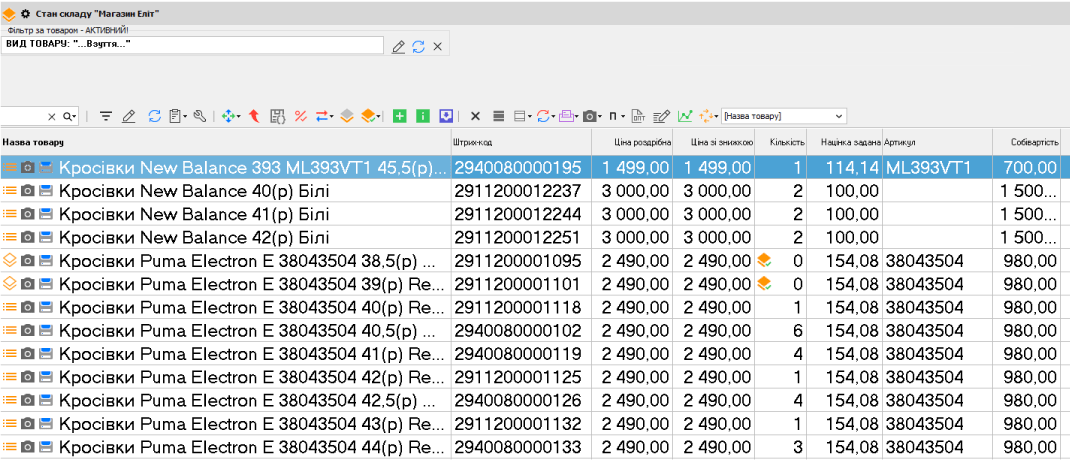Sort by Націнка задана column header
This screenshot has height=468, width=1070.
pyautogui.click(x=845, y=142)
